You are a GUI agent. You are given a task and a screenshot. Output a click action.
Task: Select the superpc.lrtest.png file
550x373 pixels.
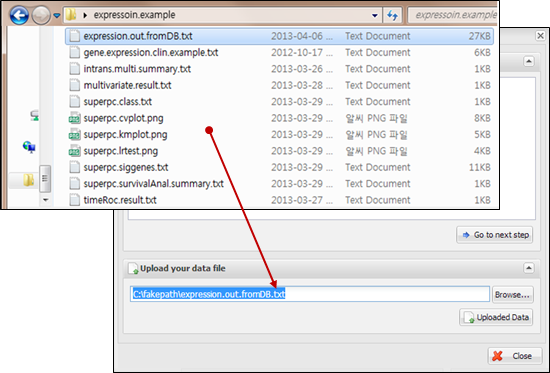[279, 151]
